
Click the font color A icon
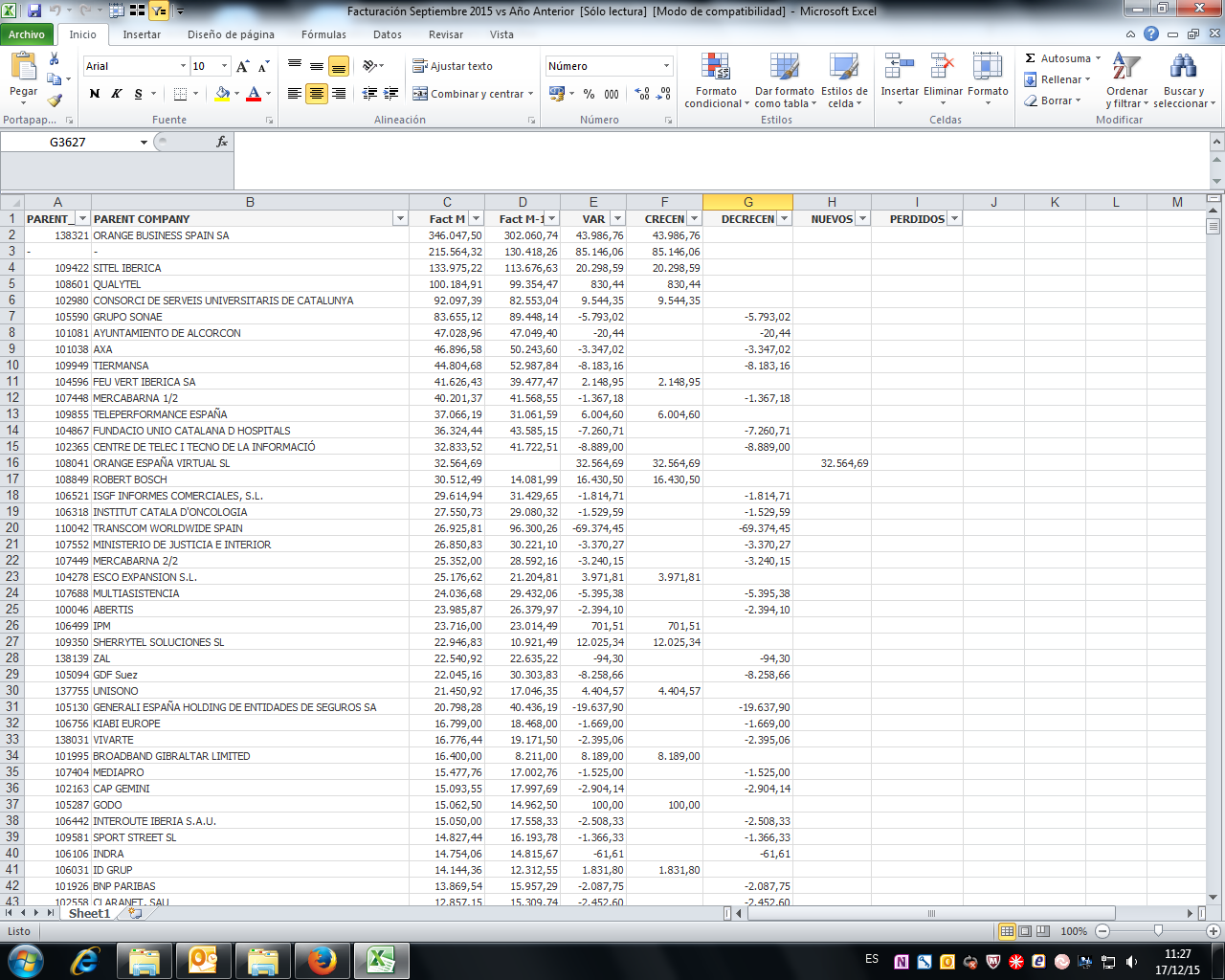254,94
